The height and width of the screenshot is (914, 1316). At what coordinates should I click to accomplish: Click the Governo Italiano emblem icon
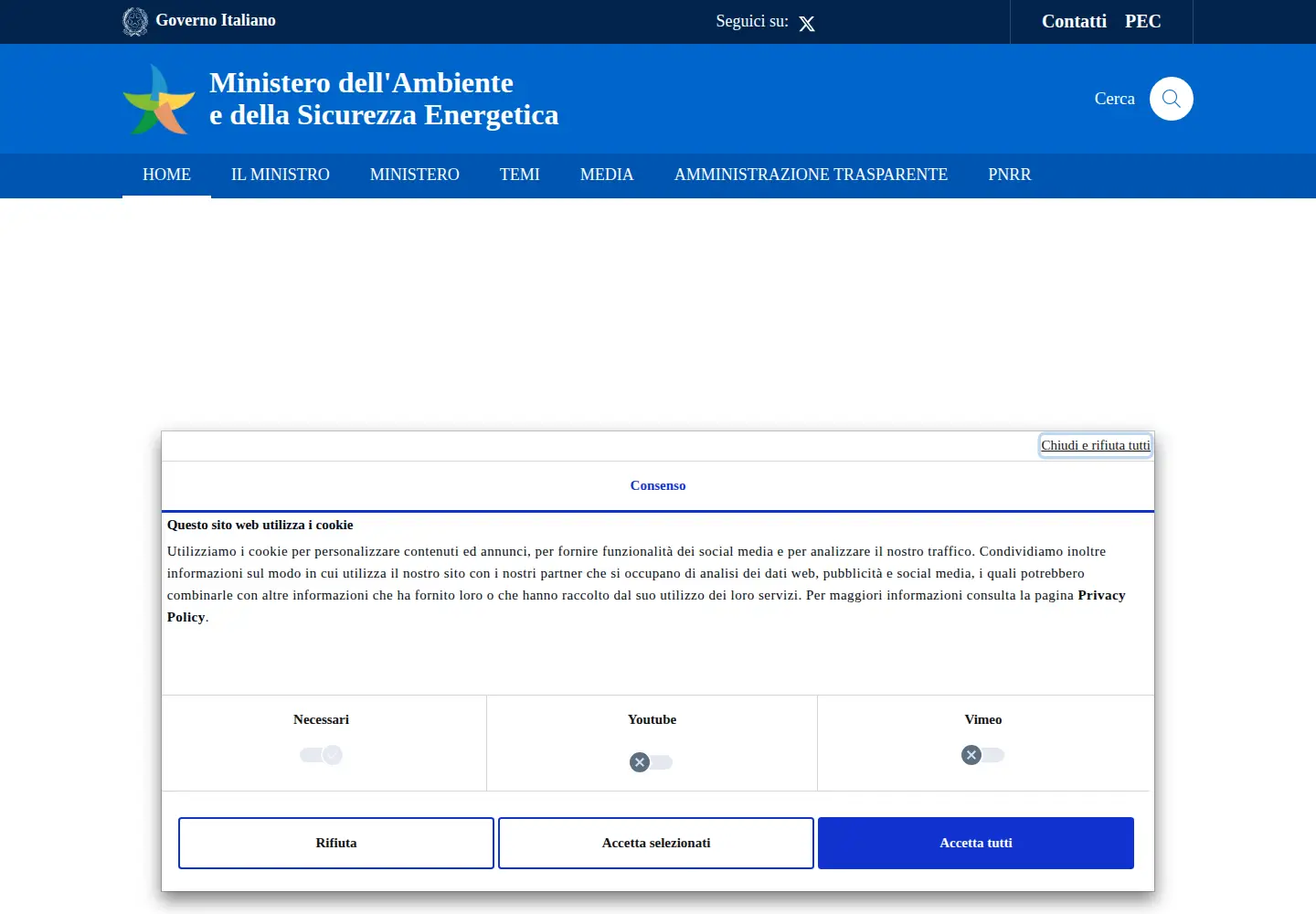tap(135, 21)
